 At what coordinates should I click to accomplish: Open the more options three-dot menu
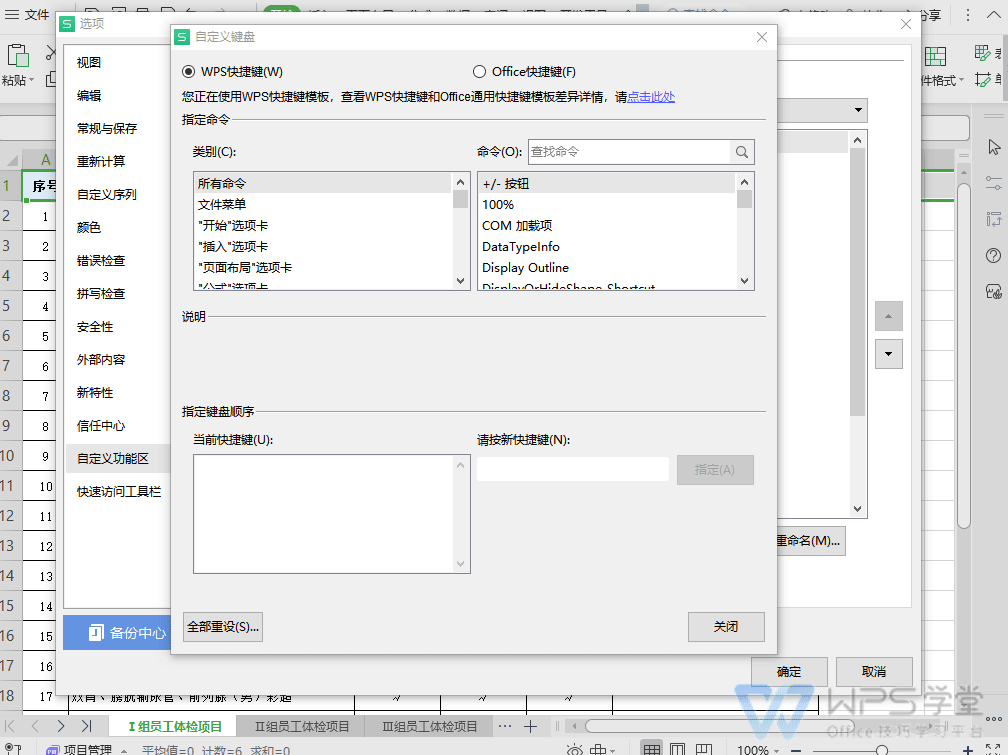point(968,15)
